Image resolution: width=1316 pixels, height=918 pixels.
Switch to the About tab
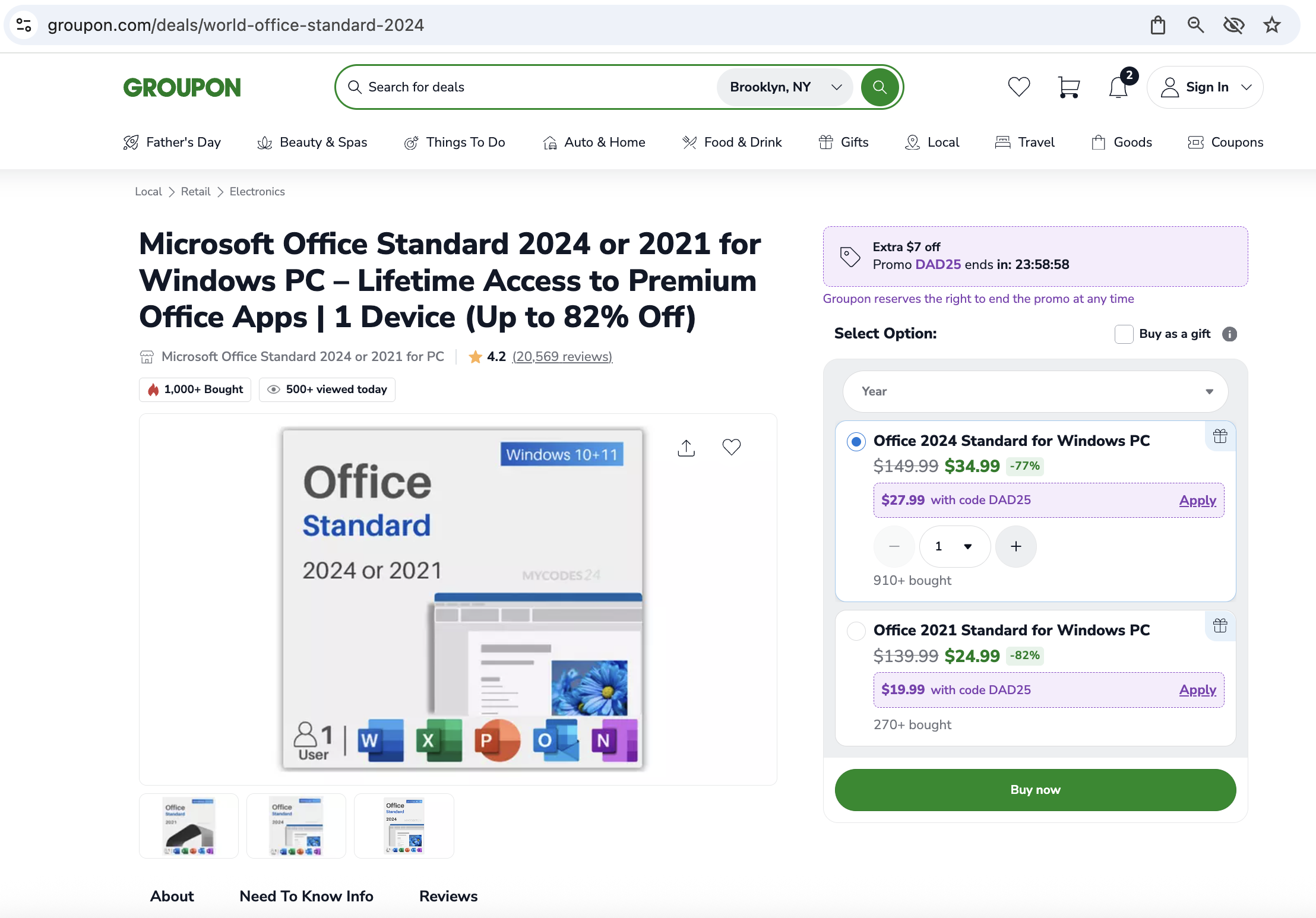pos(172,896)
